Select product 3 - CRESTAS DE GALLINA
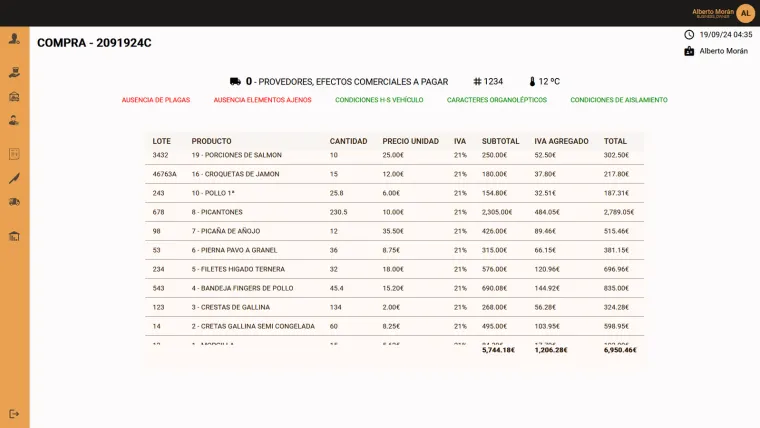 (231, 307)
